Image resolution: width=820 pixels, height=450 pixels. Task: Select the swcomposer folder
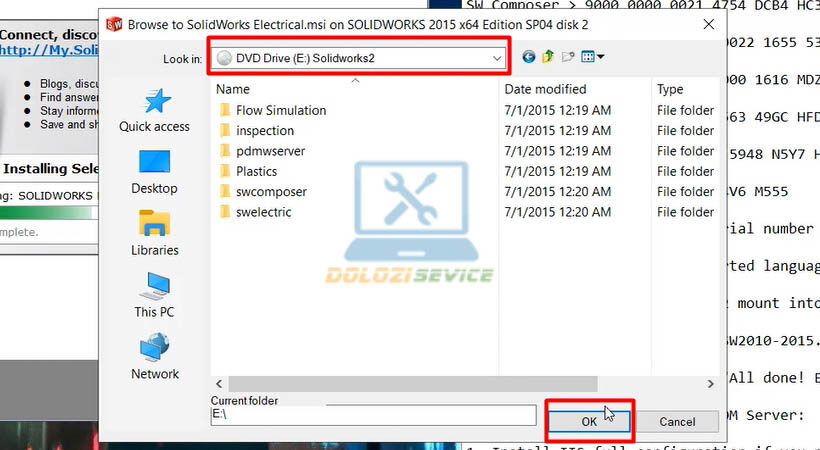tap(271, 191)
